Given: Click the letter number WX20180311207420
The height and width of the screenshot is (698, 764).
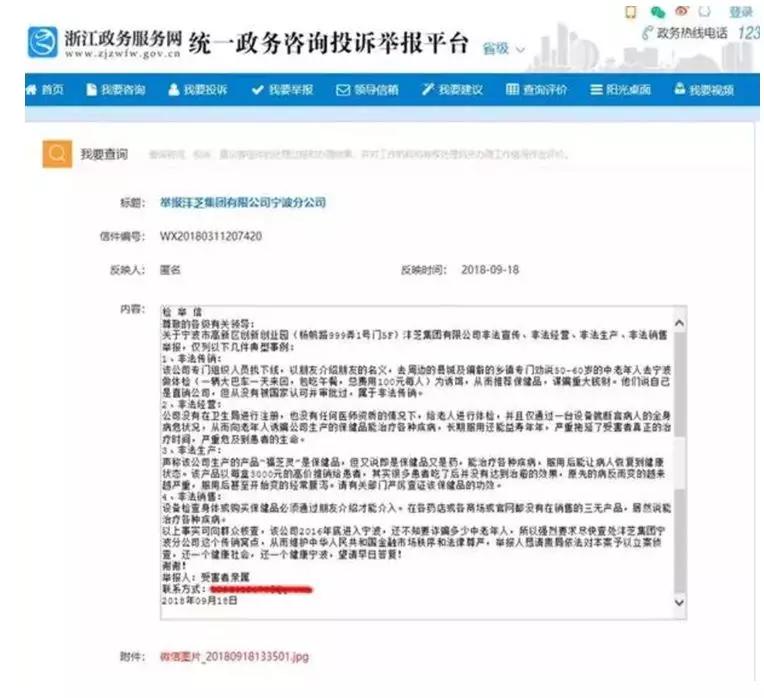Looking at the screenshot, I should pyautogui.click(x=210, y=236).
